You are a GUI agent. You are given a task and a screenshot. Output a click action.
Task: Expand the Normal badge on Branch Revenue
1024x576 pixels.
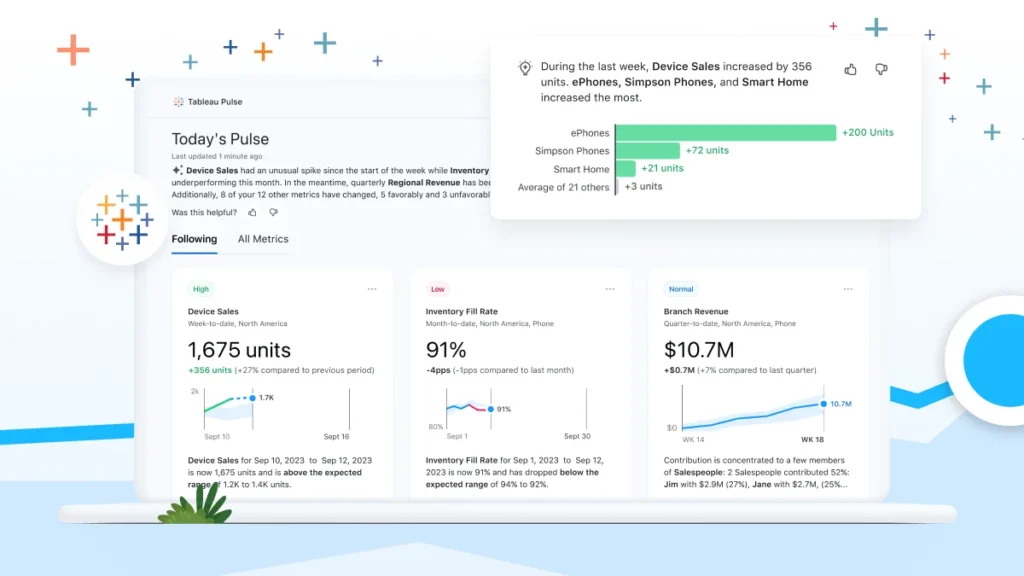pyautogui.click(x=680, y=289)
